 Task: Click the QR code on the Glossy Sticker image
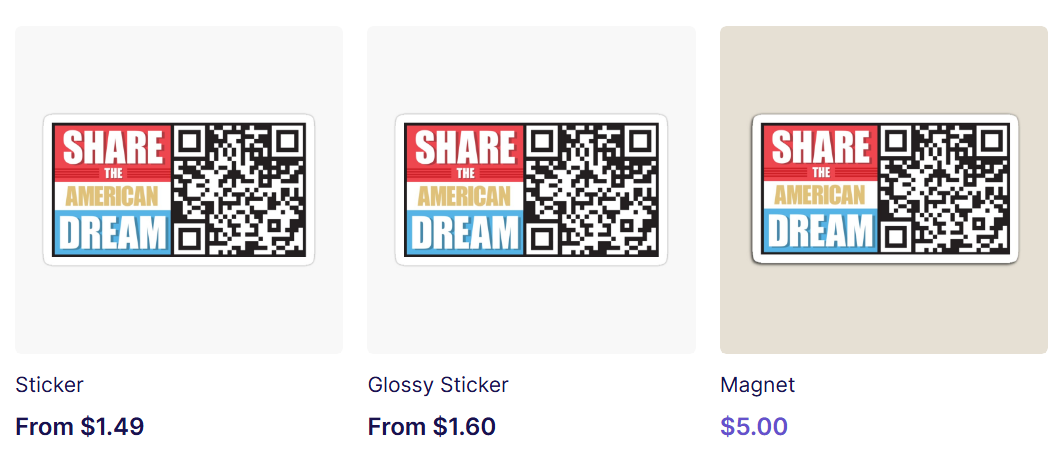tap(591, 190)
